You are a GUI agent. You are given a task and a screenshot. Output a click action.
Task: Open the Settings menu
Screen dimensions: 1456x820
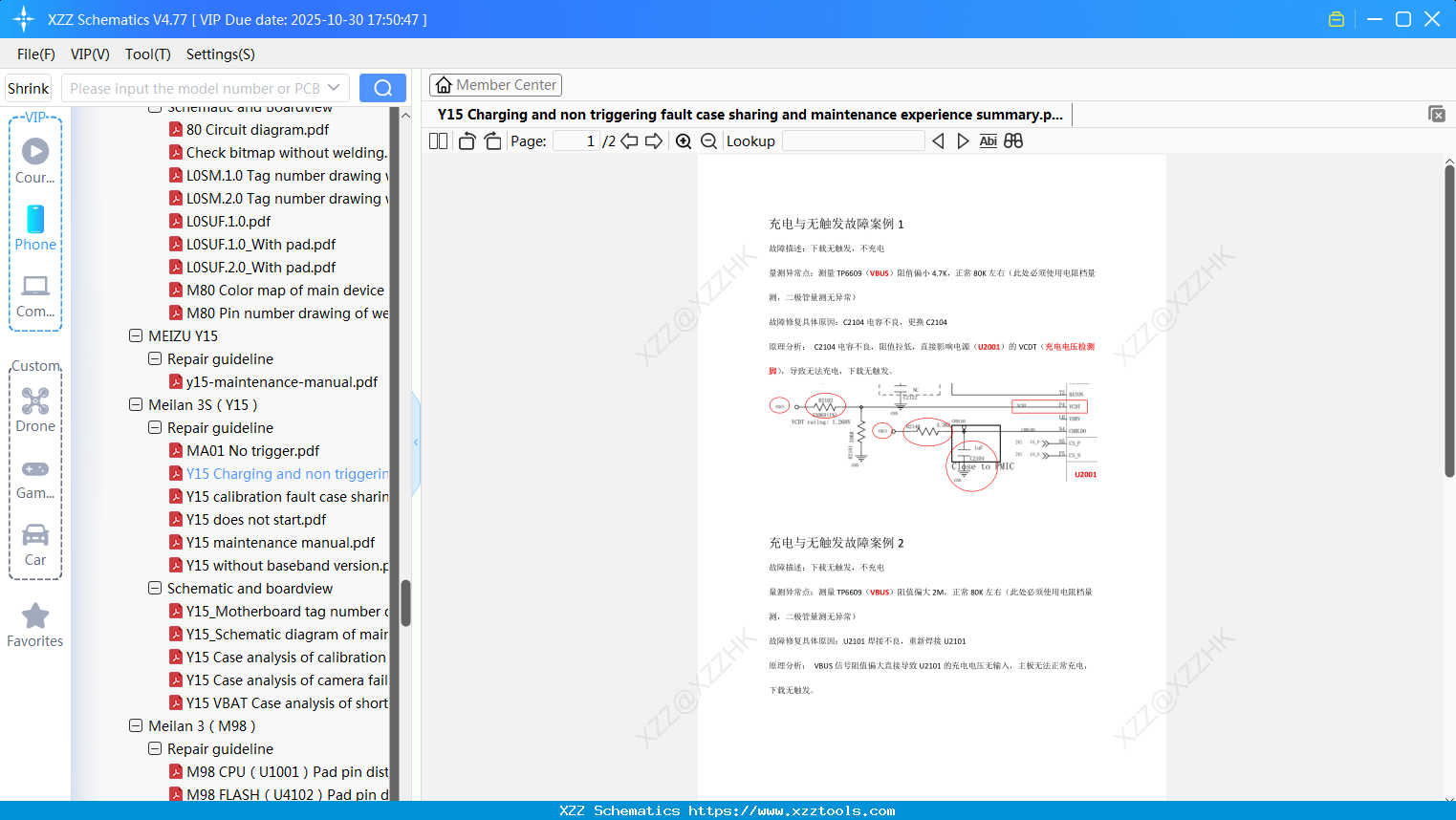point(219,54)
